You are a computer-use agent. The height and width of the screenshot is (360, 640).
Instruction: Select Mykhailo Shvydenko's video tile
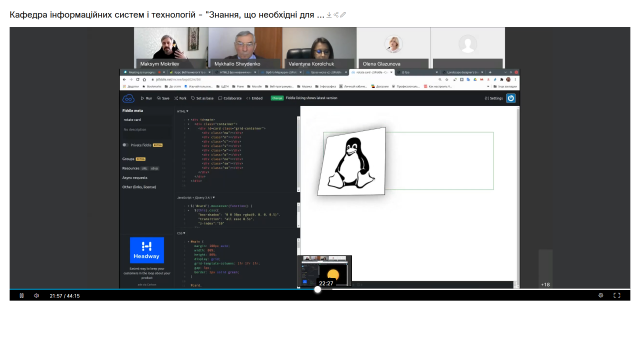coord(245,48)
